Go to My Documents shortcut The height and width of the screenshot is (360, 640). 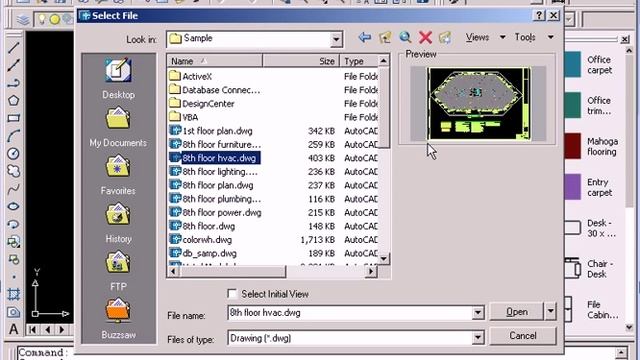tap(118, 127)
